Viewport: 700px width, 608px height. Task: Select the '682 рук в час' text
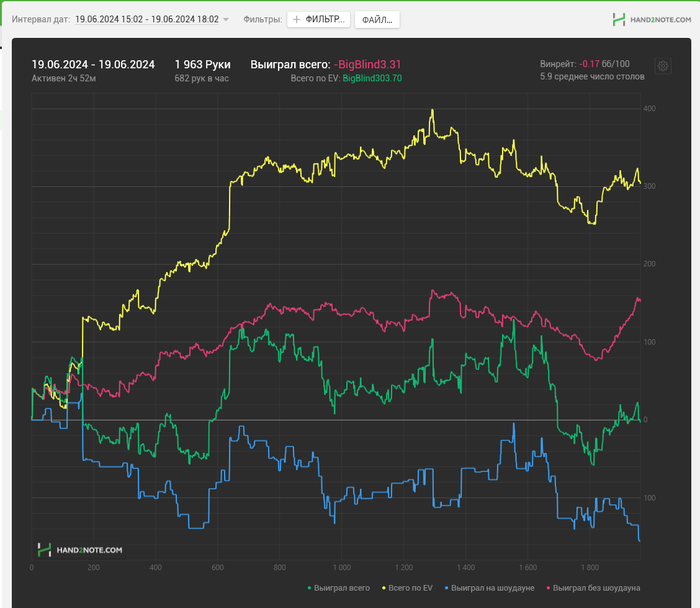click(202, 78)
